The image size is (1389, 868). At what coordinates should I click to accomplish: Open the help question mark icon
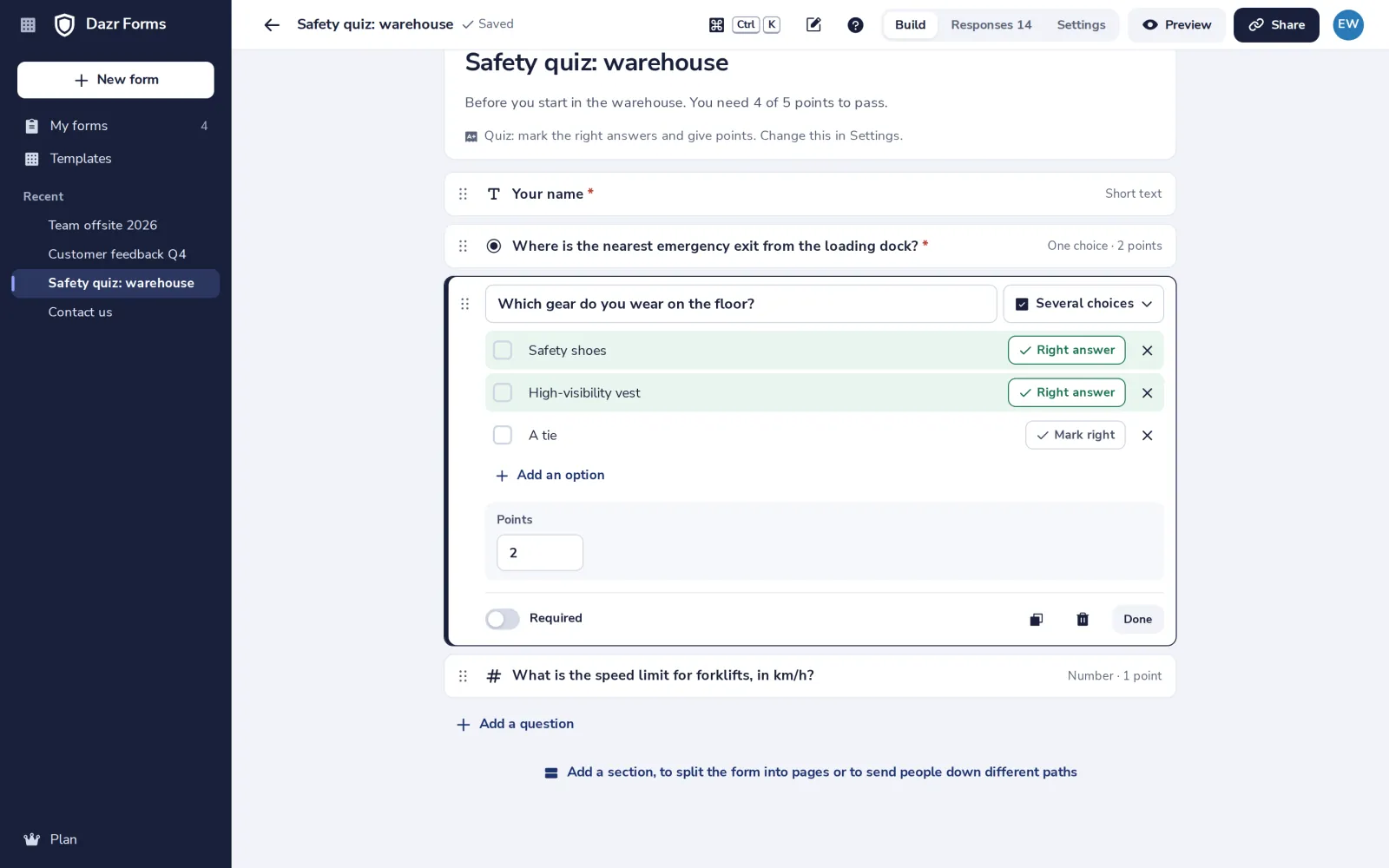coord(855,25)
